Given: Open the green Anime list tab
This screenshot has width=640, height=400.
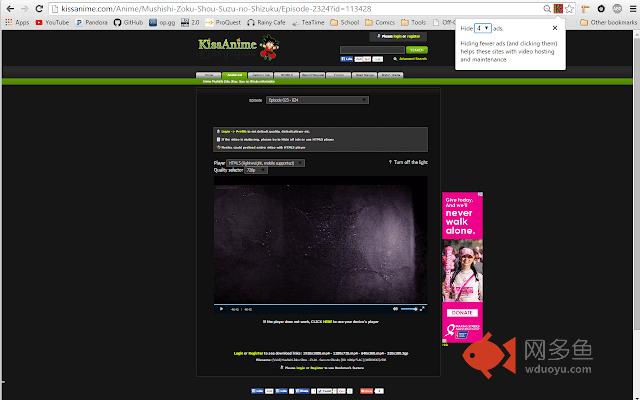Looking at the screenshot, I should coord(234,75).
